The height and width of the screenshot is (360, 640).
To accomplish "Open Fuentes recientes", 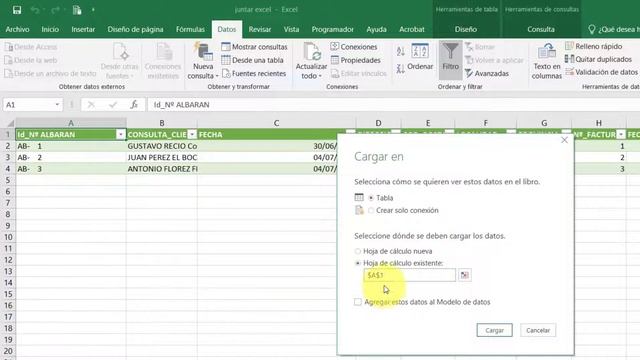I will (x=254, y=73).
